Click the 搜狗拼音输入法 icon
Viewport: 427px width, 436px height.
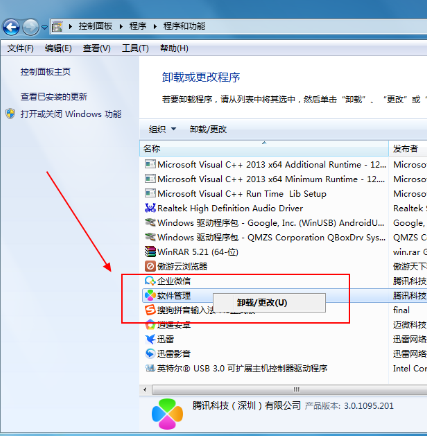pos(150,310)
